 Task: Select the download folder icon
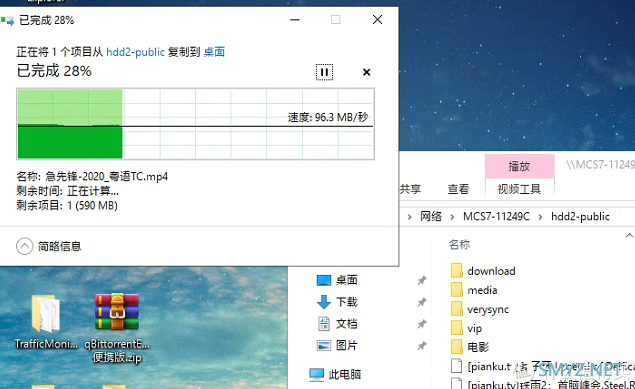pyautogui.click(x=457, y=270)
